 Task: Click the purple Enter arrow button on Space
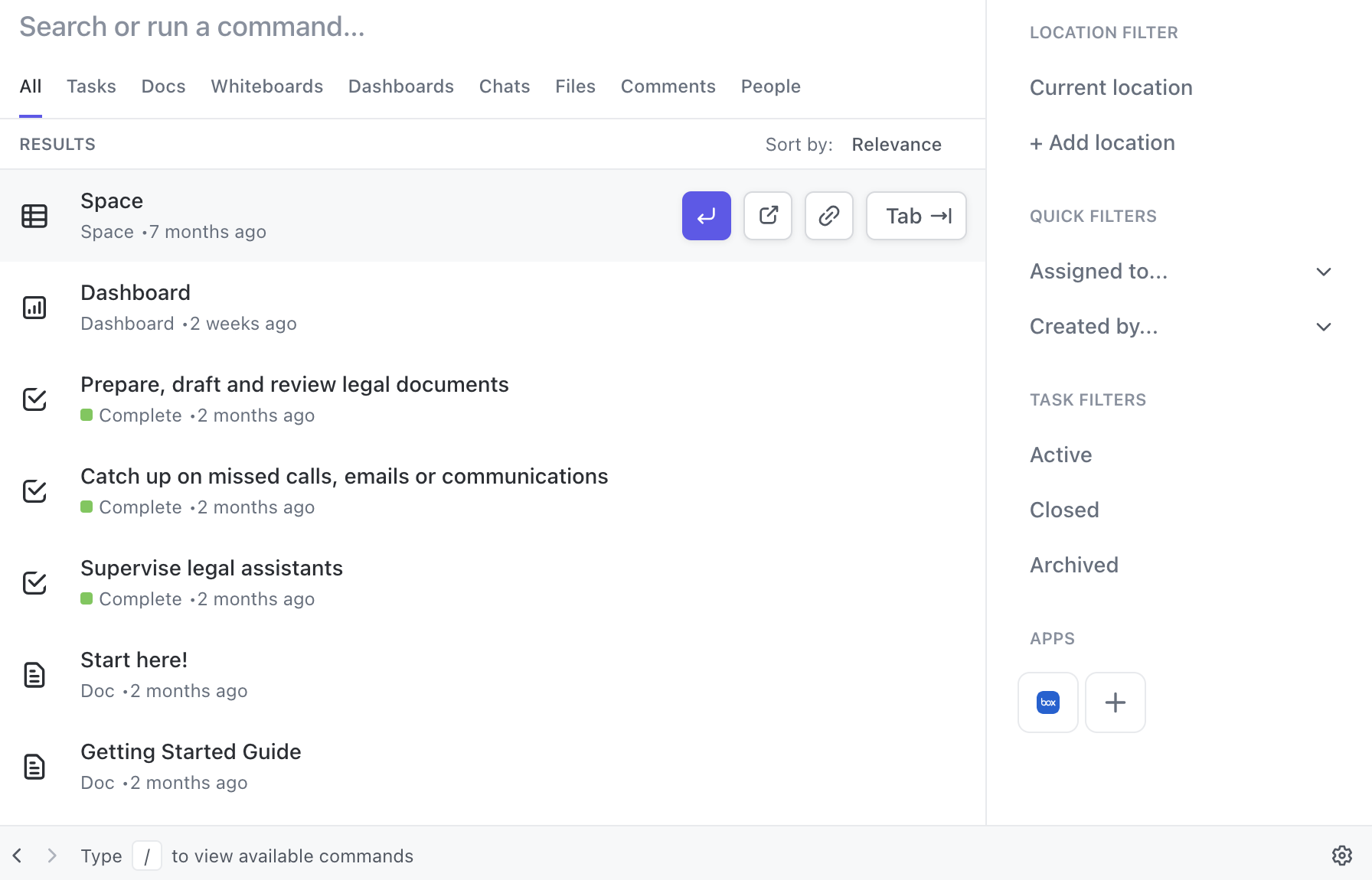(x=706, y=216)
